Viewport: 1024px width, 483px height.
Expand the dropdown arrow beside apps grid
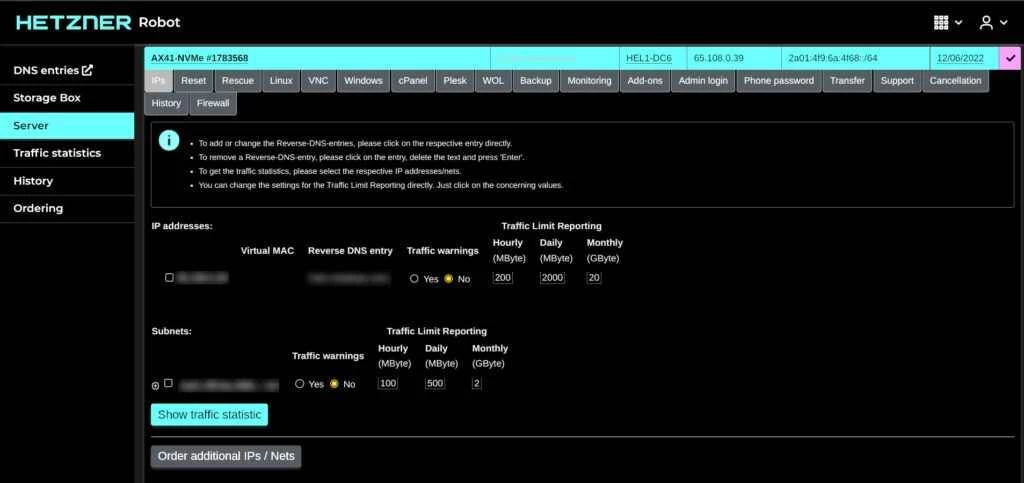click(959, 23)
